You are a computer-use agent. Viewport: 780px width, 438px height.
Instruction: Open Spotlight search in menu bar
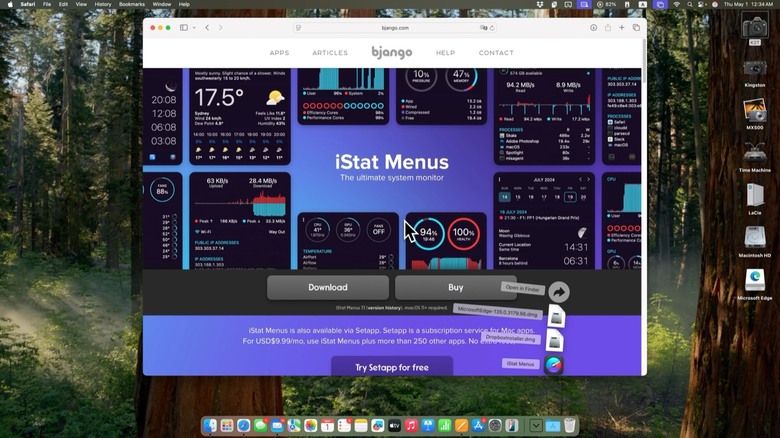[x=689, y=4]
